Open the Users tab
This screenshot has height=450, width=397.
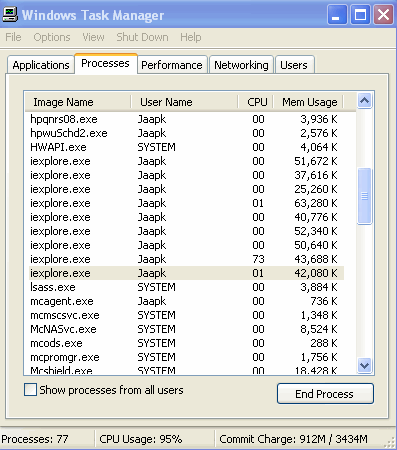click(294, 65)
